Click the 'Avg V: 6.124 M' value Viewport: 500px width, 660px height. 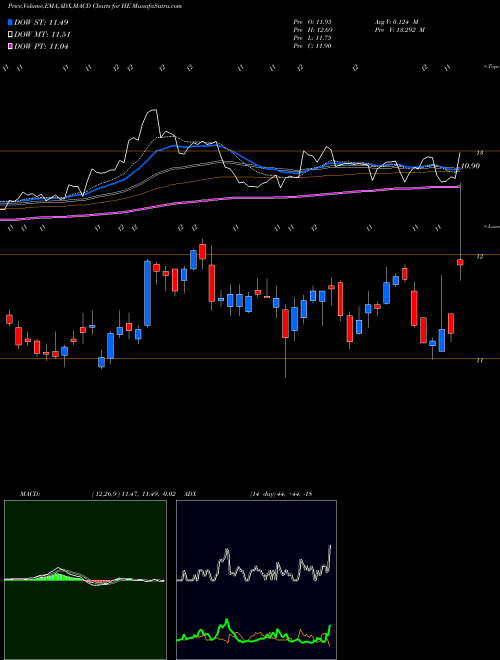click(396, 22)
